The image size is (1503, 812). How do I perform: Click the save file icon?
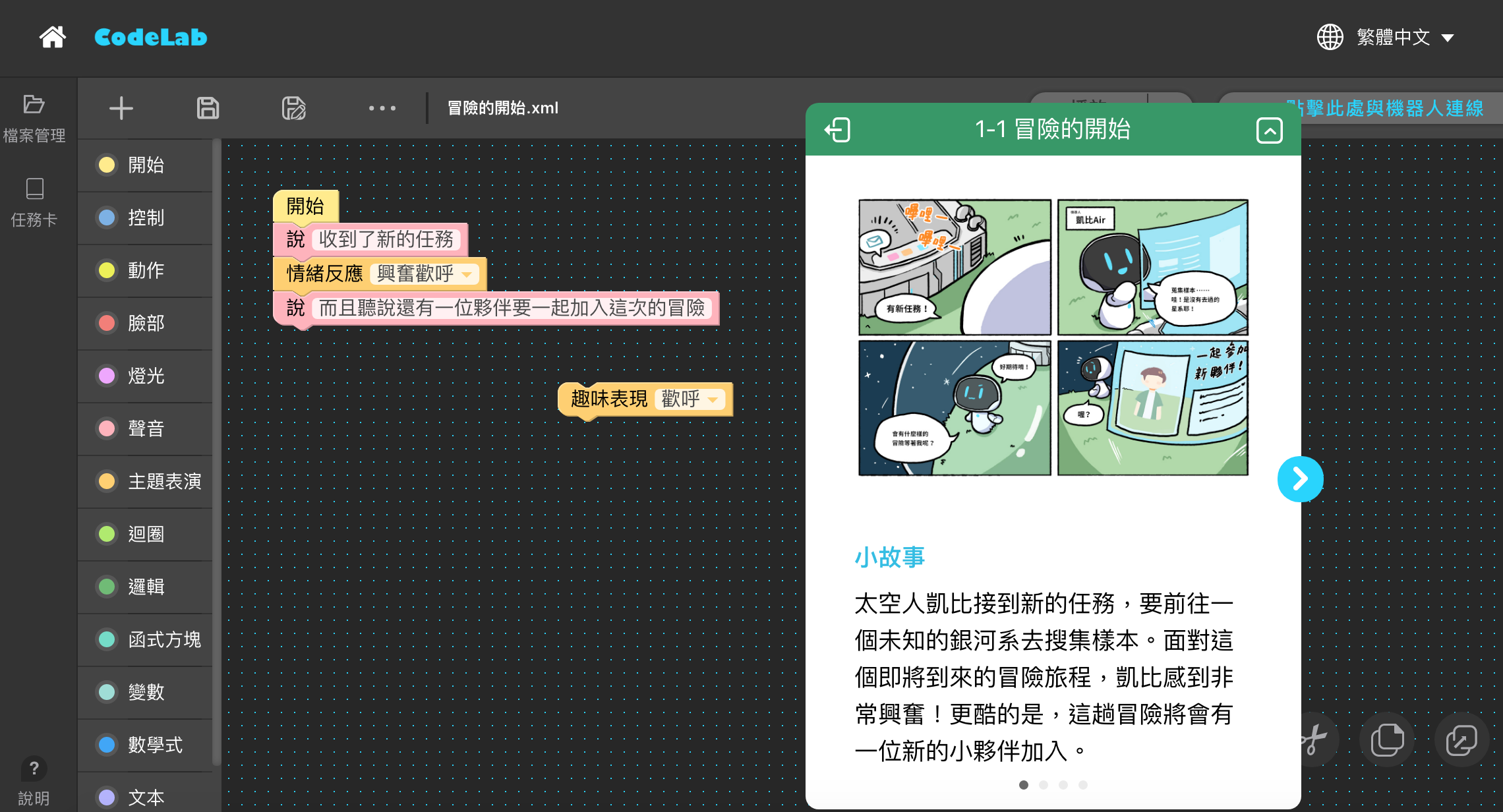click(208, 108)
